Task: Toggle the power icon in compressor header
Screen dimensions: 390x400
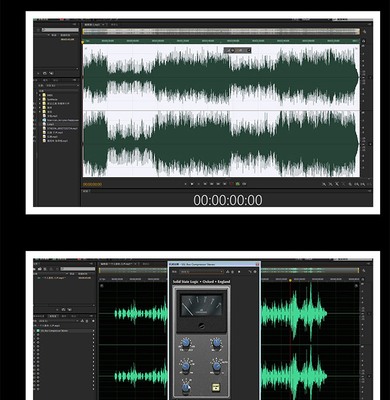Action: tap(255, 272)
